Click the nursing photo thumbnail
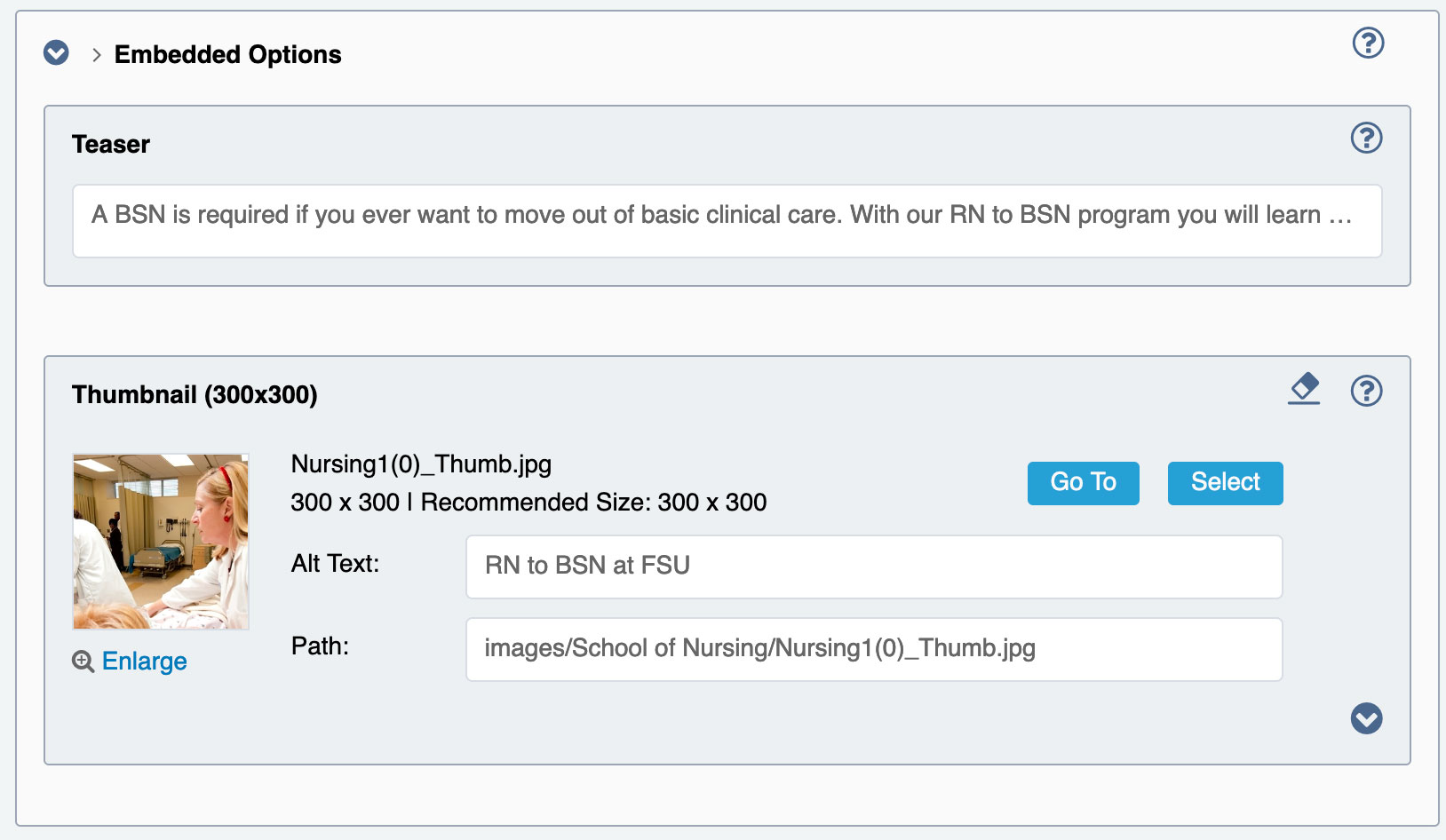The height and width of the screenshot is (840, 1446). tap(161, 542)
